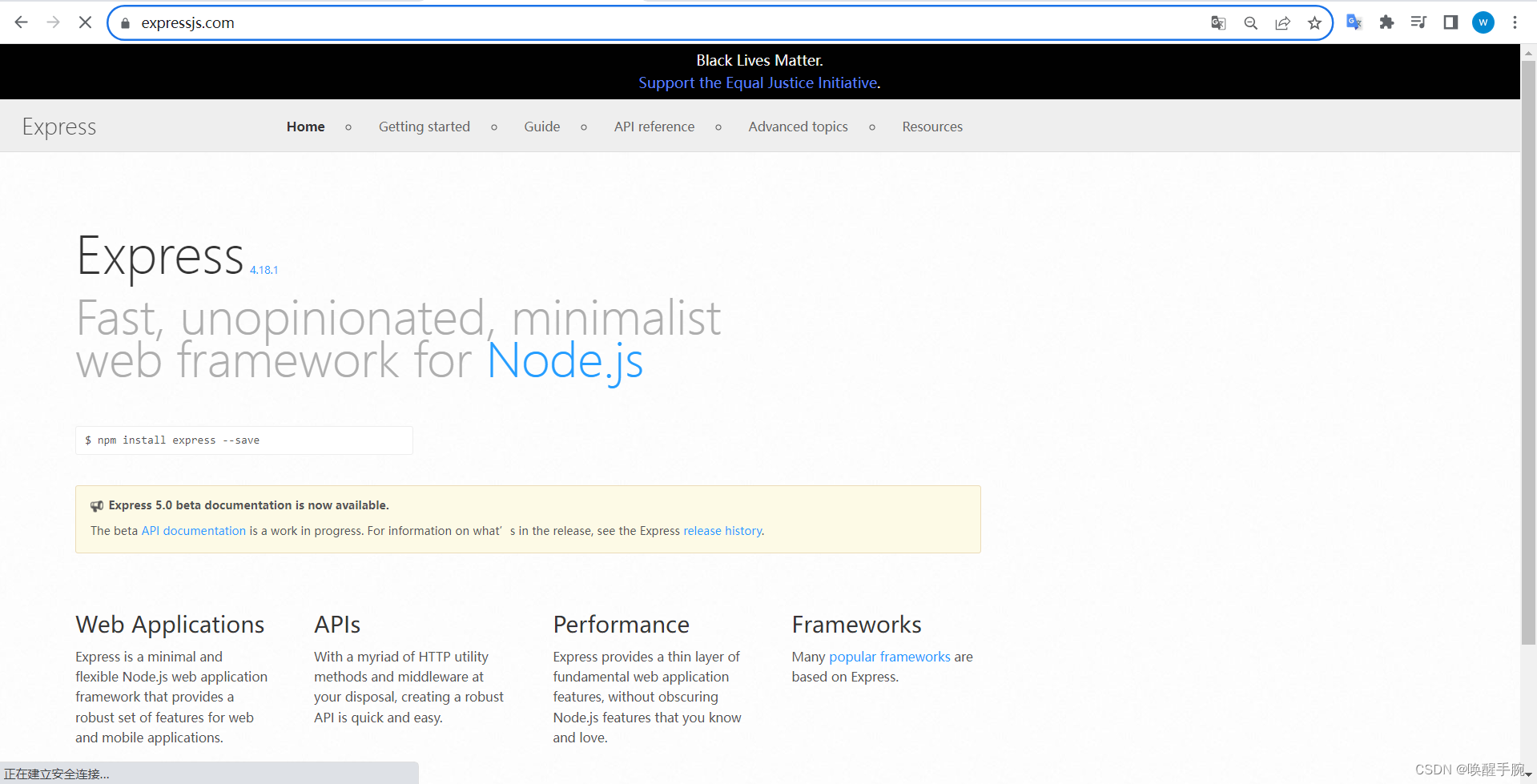The height and width of the screenshot is (784, 1537).
Task: Share this page using the share icon
Action: pyautogui.click(x=1282, y=23)
